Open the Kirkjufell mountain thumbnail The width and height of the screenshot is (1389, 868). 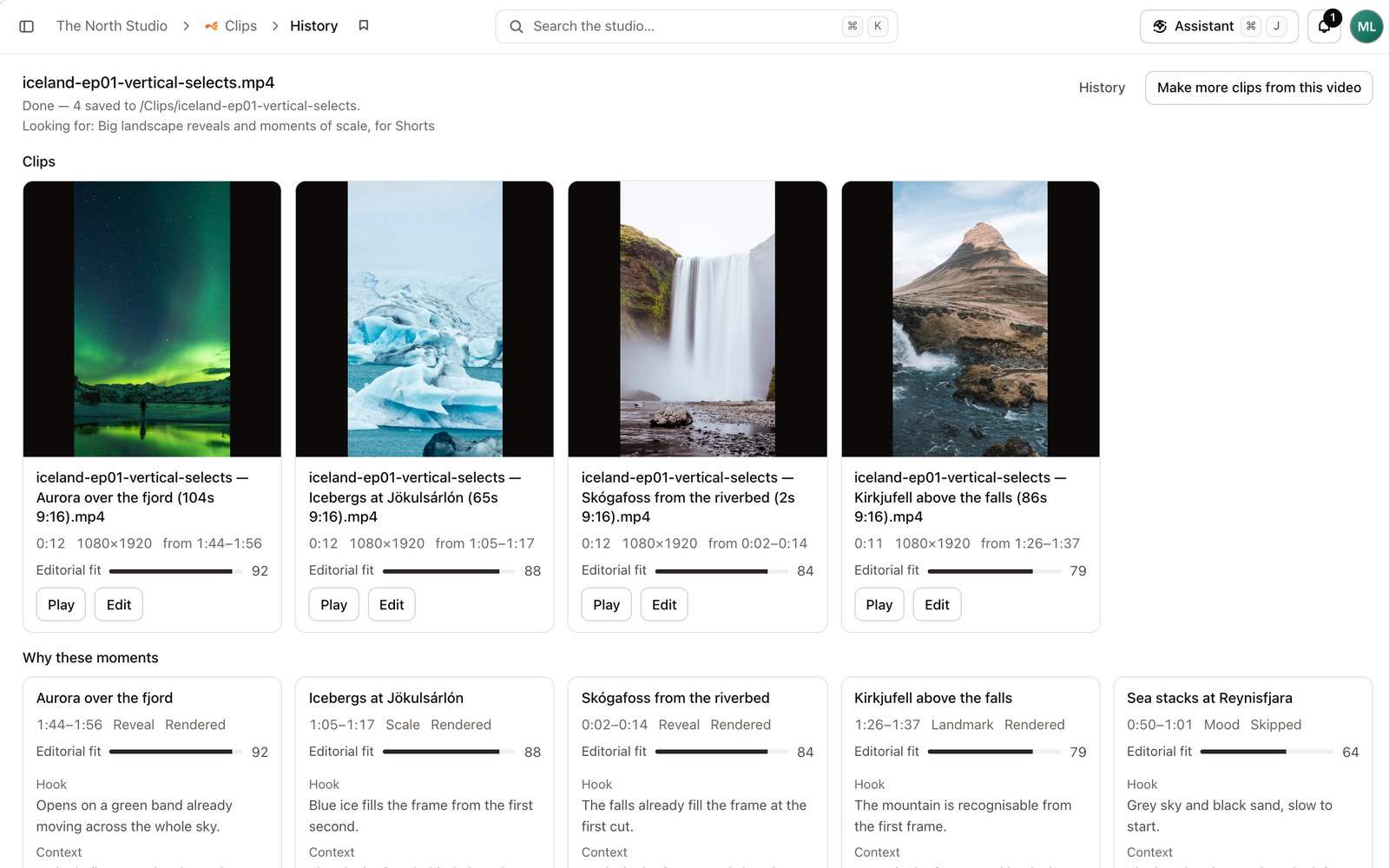click(971, 319)
